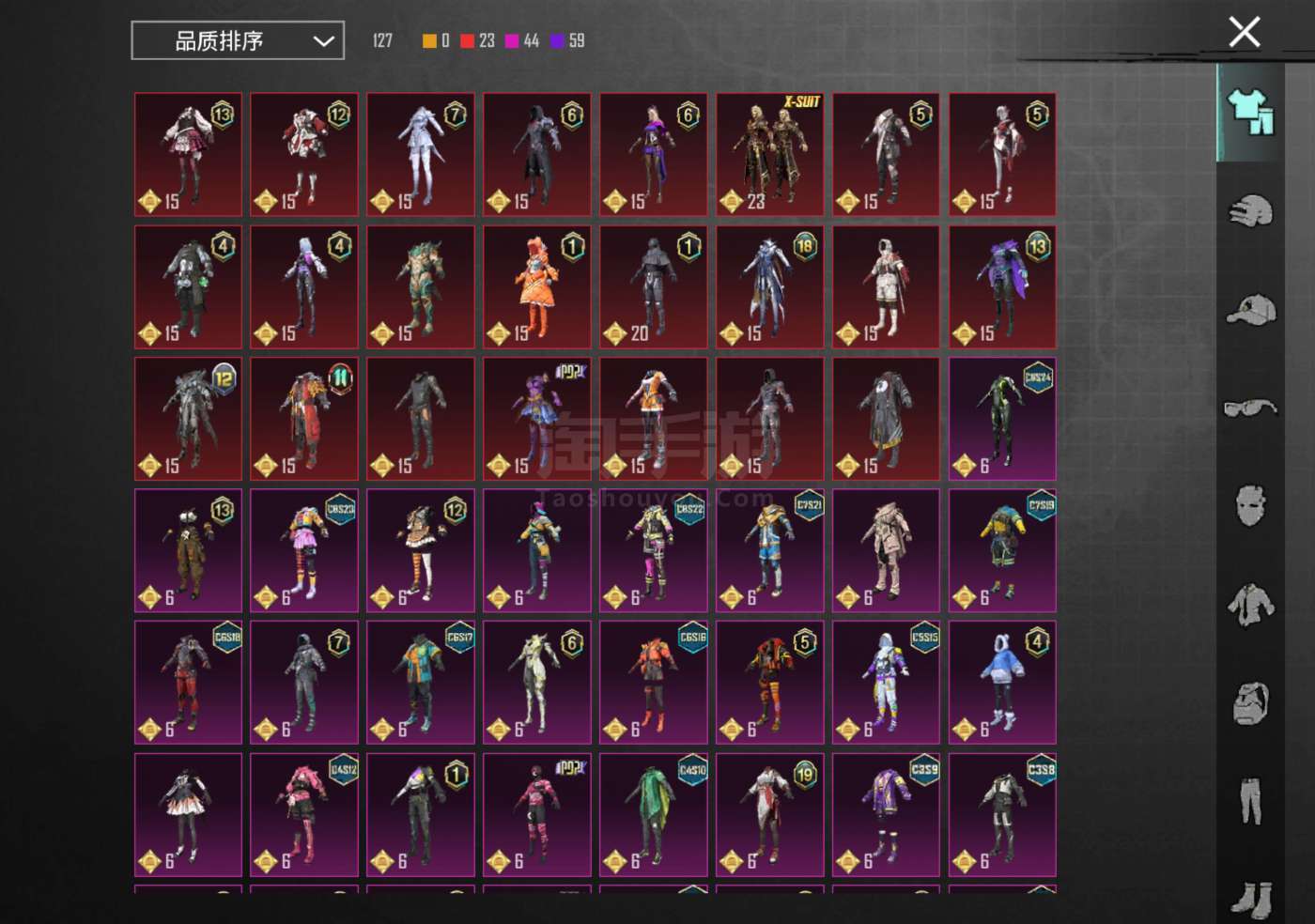Open the orange dress card with badge 1
Screen dimensions: 1315x924
tap(537, 287)
